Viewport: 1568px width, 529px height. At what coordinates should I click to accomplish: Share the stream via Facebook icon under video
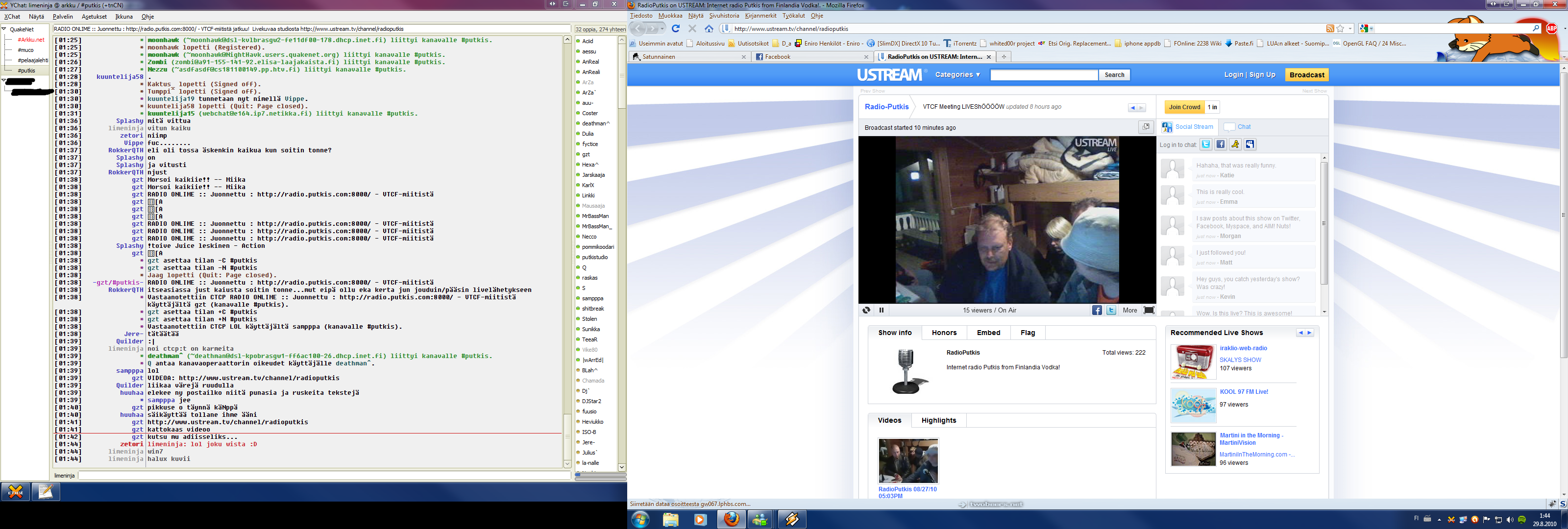pyautogui.click(x=1097, y=311)
